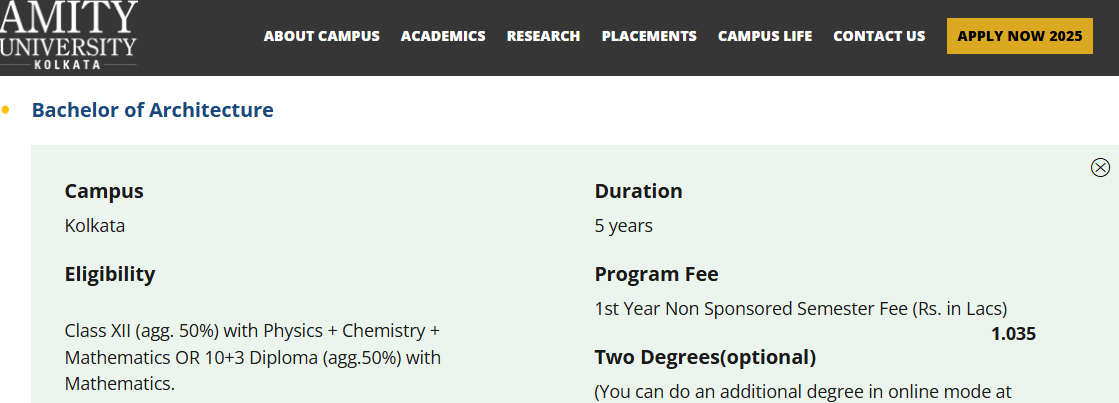Open the About Campus menu
Image resolution: width=1119 pixels, height=403 pixels.
tap(321, 36)
